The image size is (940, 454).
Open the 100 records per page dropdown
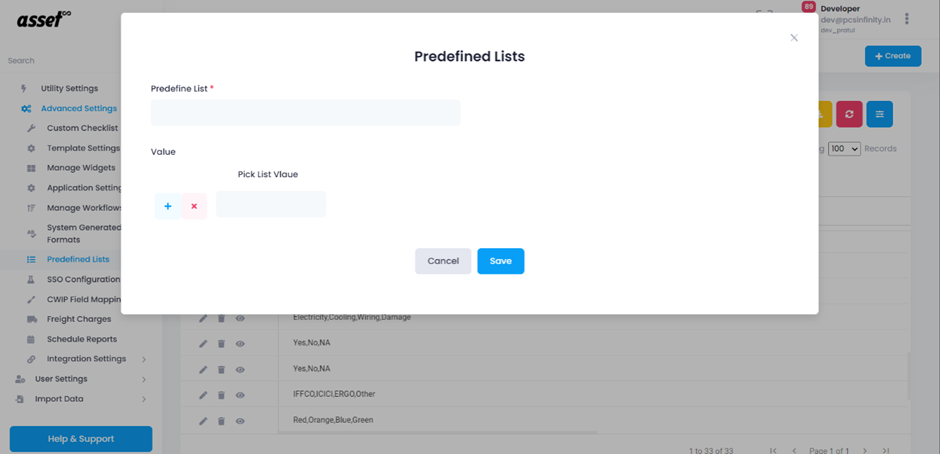(844, 149)
